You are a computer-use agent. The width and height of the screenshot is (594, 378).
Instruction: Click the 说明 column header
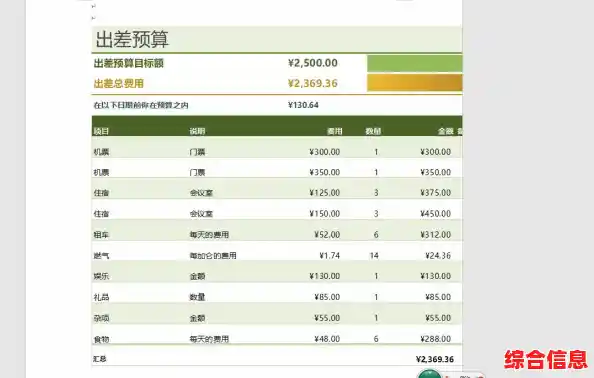point(197,131)
